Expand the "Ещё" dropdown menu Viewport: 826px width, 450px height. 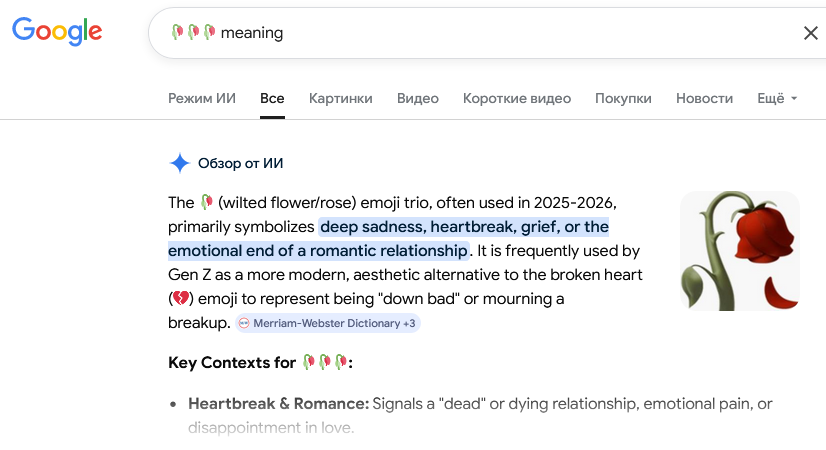click(x=777, y=98)
